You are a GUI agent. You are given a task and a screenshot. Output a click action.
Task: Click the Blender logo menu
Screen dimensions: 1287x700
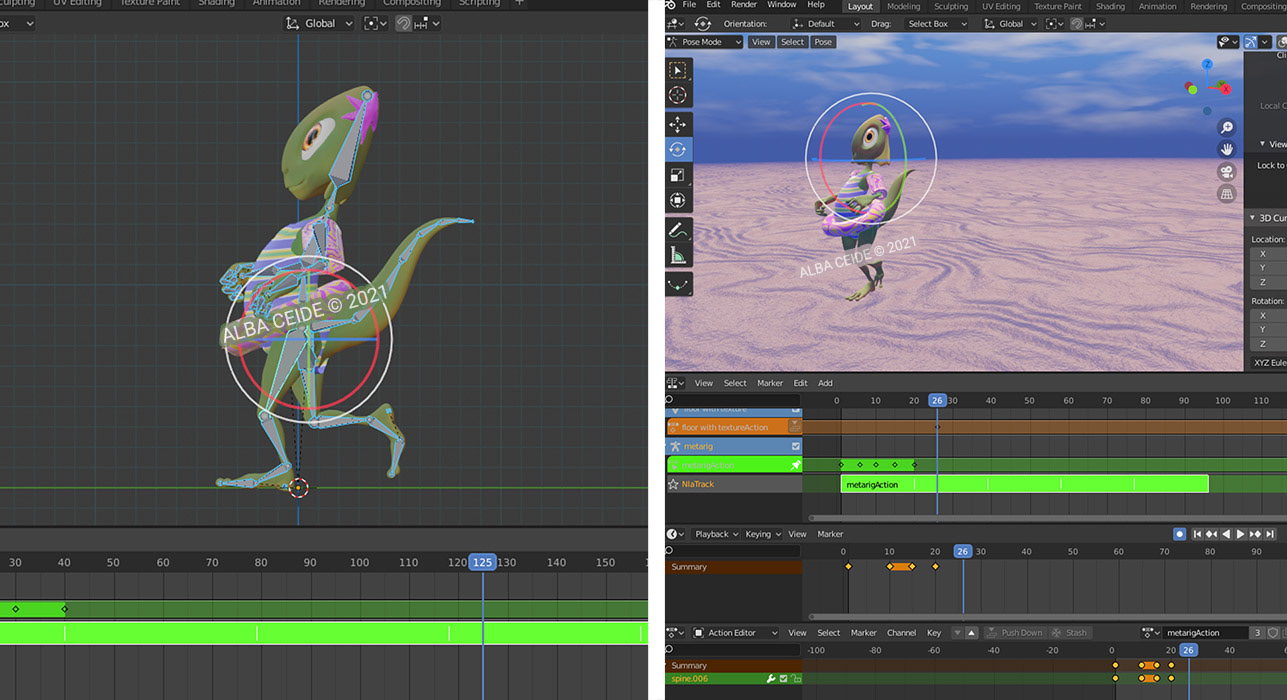click(670, 5)
